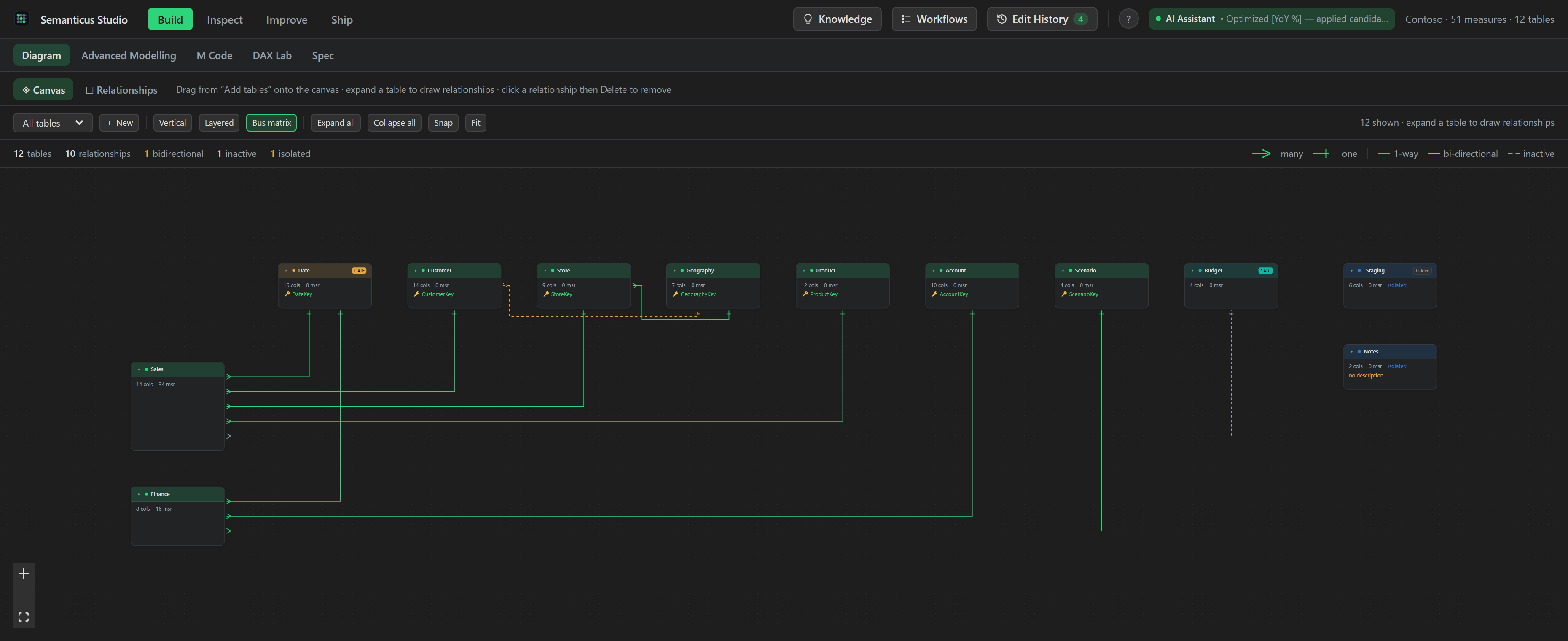This screenshot has height=641, width=1568.
Task: Click the Collapse all button
Action: 395,122
